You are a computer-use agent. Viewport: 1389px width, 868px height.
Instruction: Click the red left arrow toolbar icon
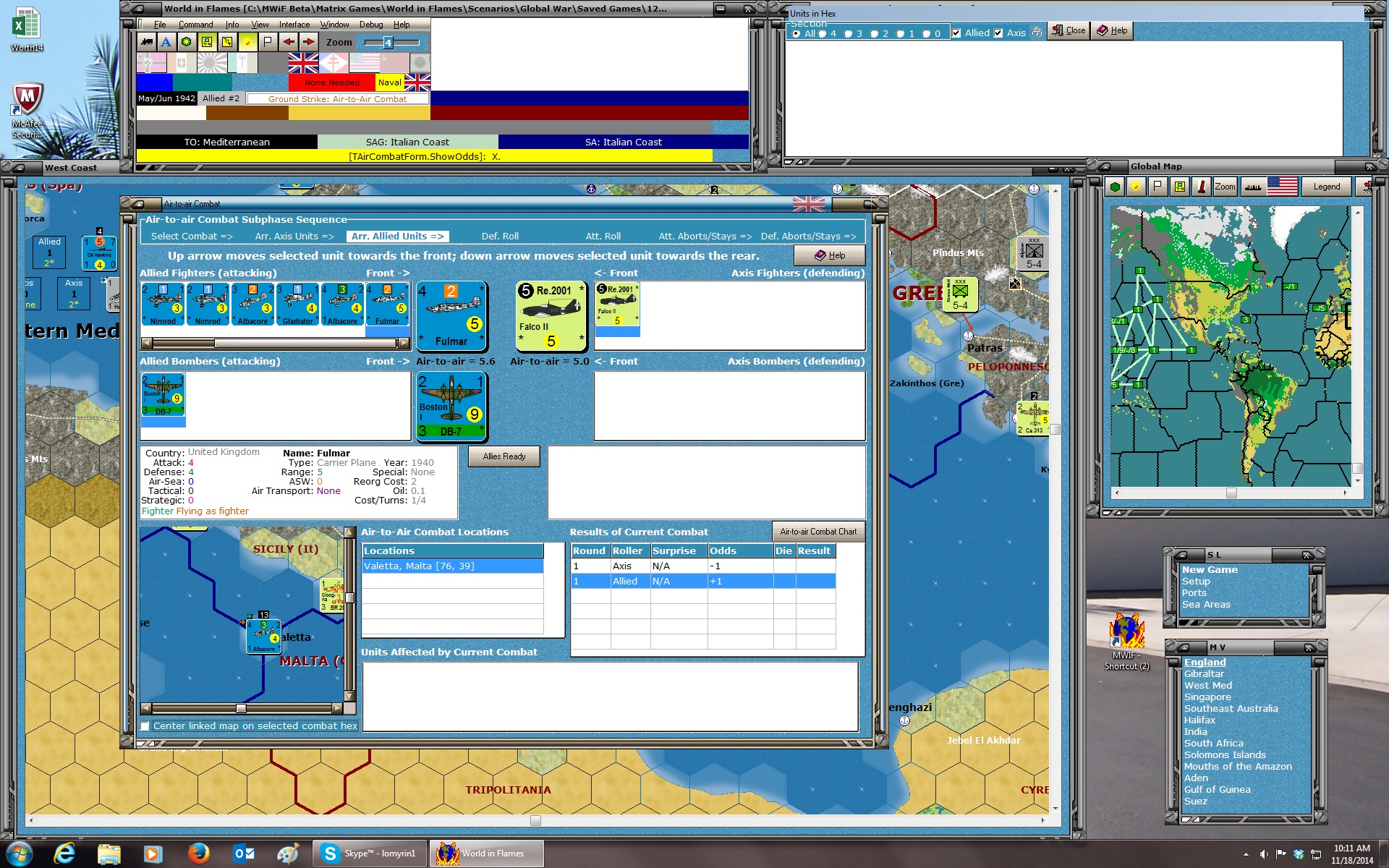[x=289, y=42]
